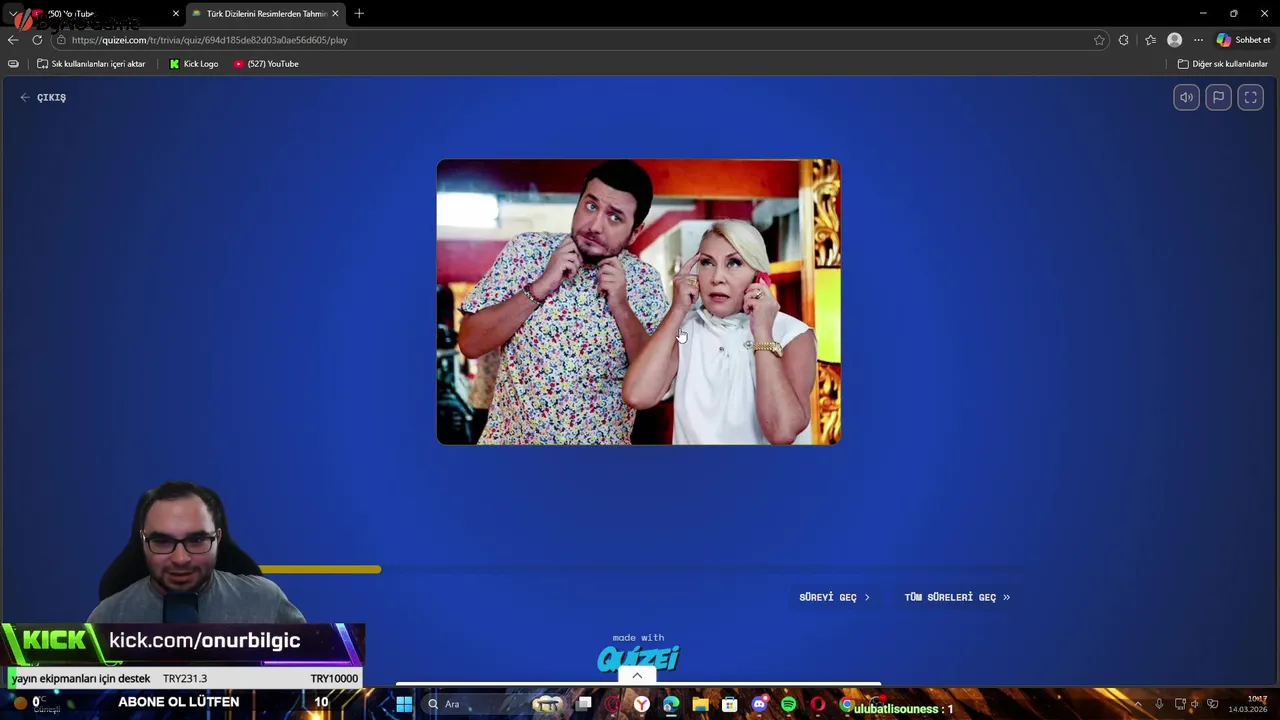Open the Favorites list icon in the toolbar
Viewport: 1280px width, 720px height.
[1150, 40]
